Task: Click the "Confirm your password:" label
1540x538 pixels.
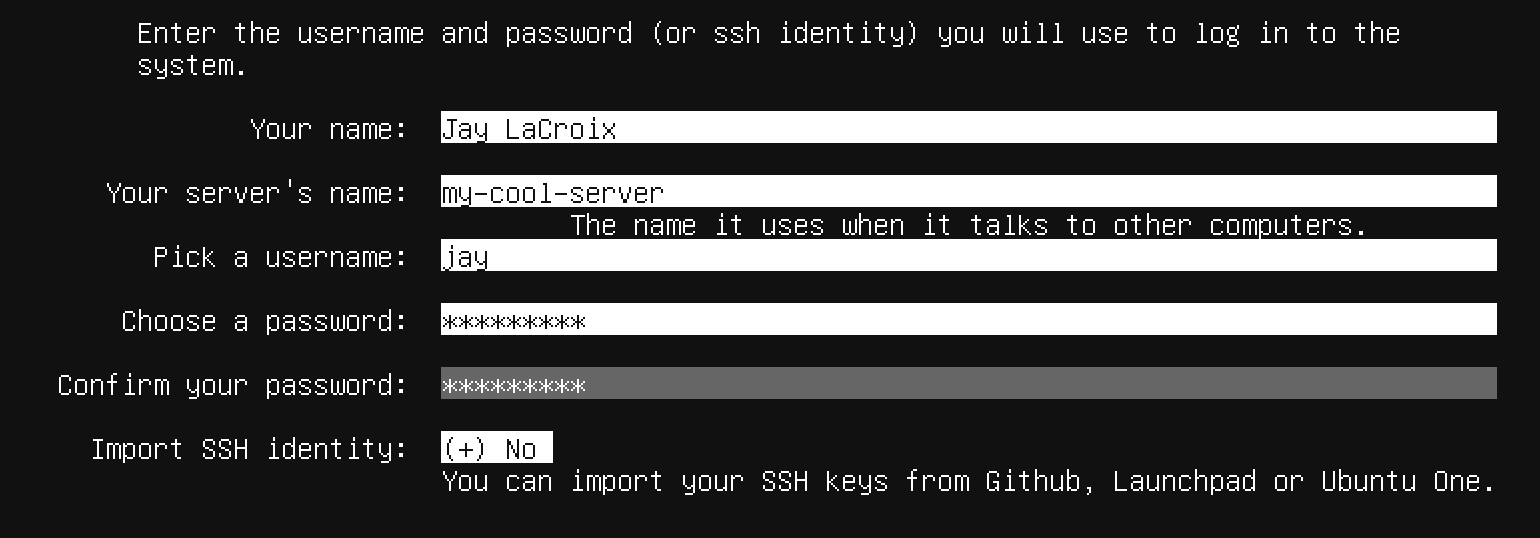Action: pyautogui.click(x=233, y=385)
